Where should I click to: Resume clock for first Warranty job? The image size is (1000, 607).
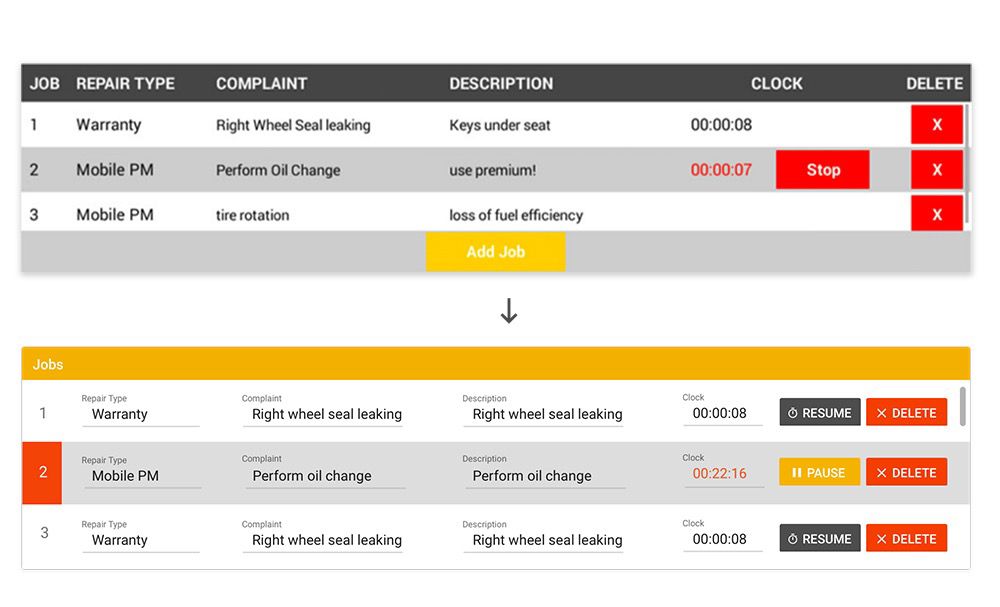pos(820,413)
